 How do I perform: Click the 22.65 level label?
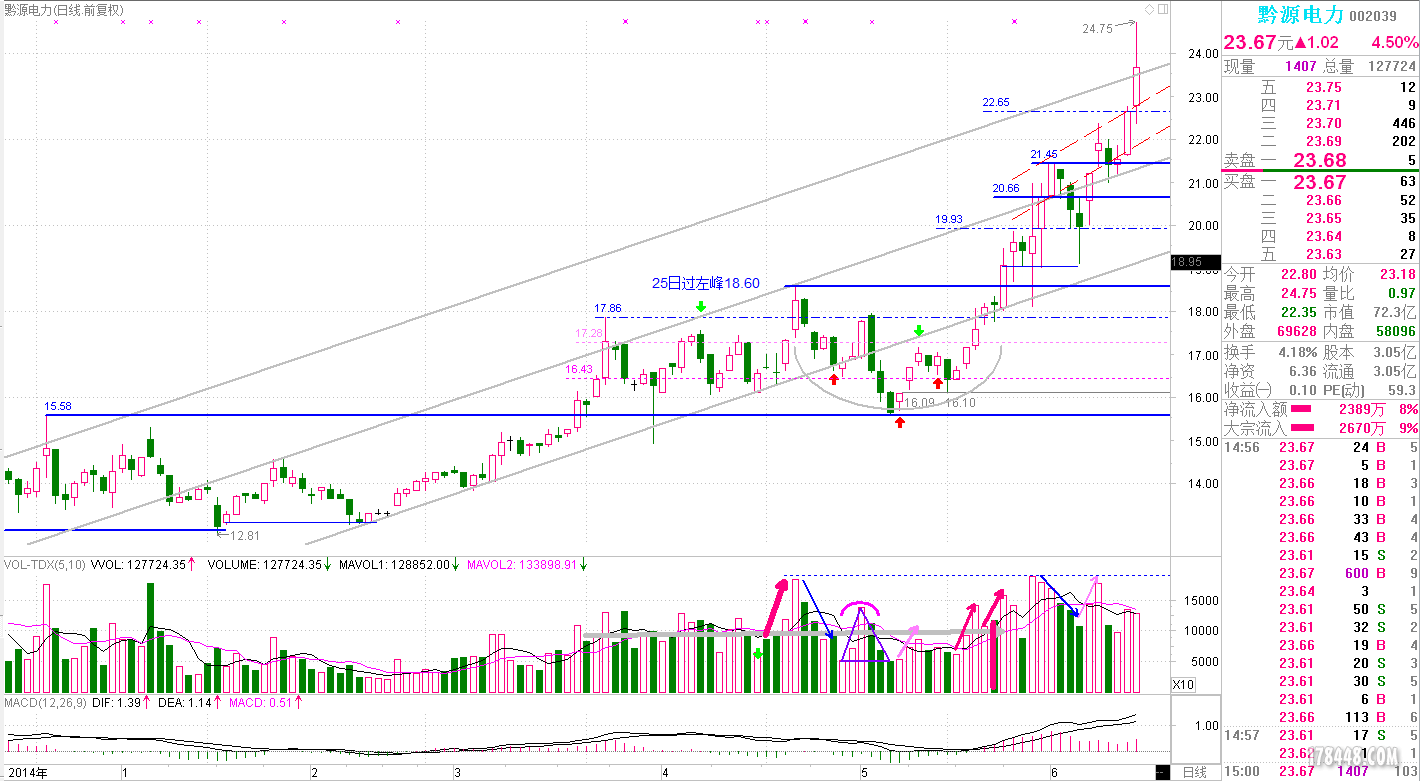(x=996, y=102)
